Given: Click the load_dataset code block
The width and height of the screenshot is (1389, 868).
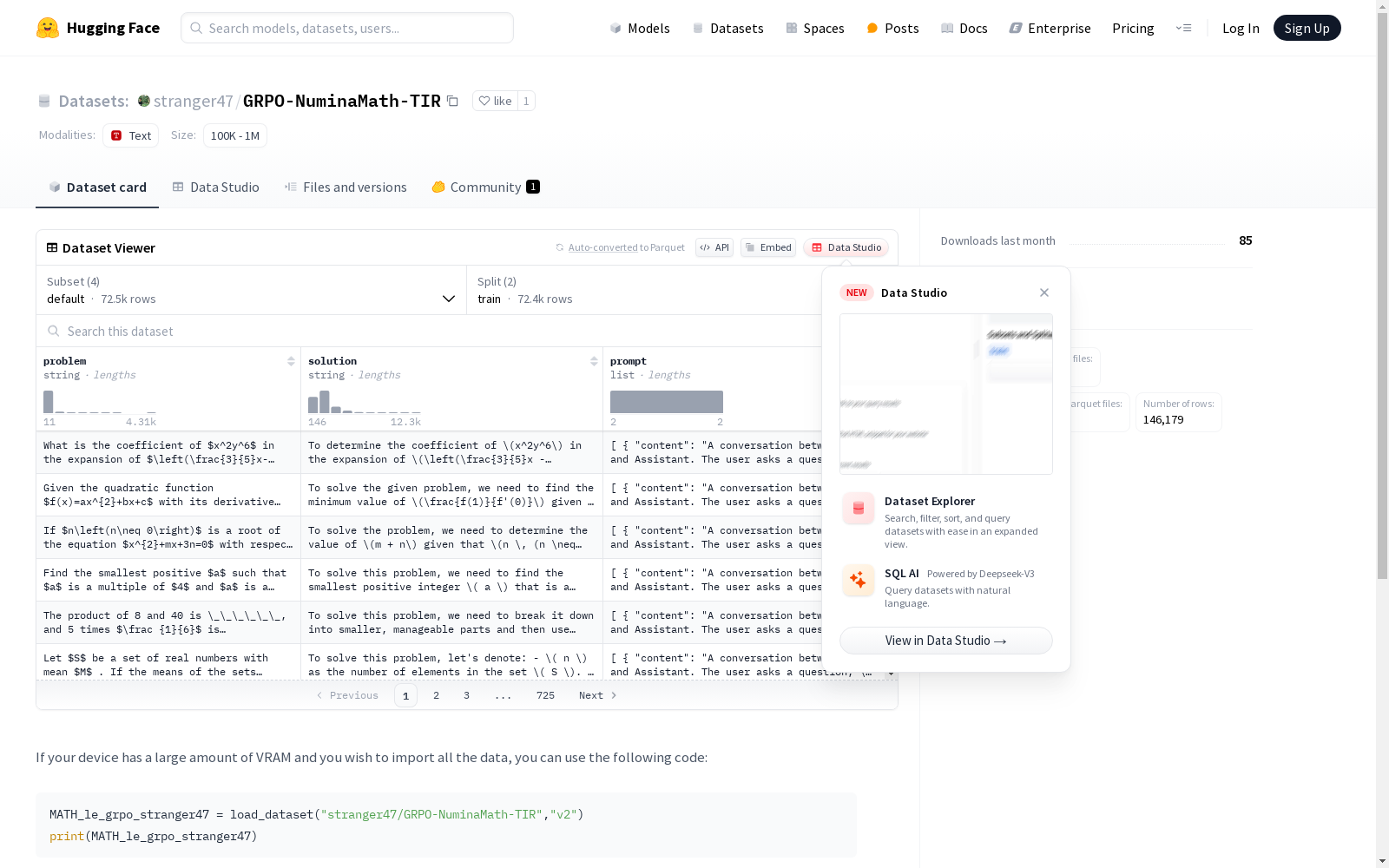Looking at the screenshot, I should (x=446, y=825).
